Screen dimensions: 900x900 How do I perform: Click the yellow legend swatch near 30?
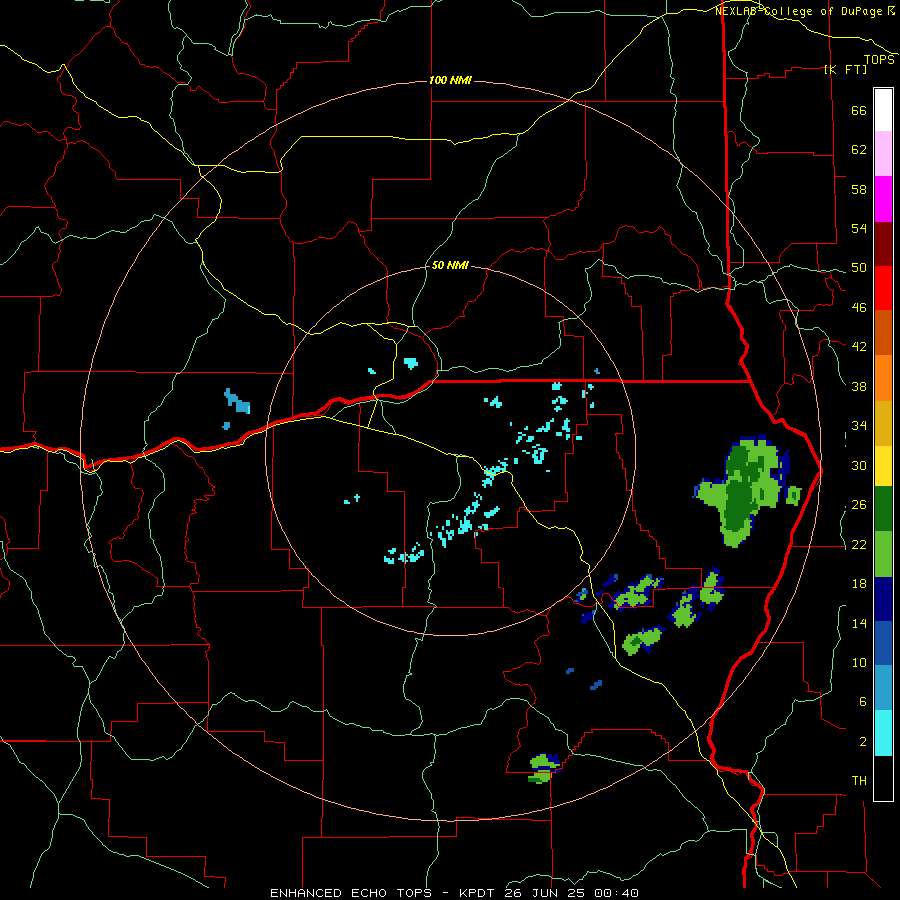883,466
